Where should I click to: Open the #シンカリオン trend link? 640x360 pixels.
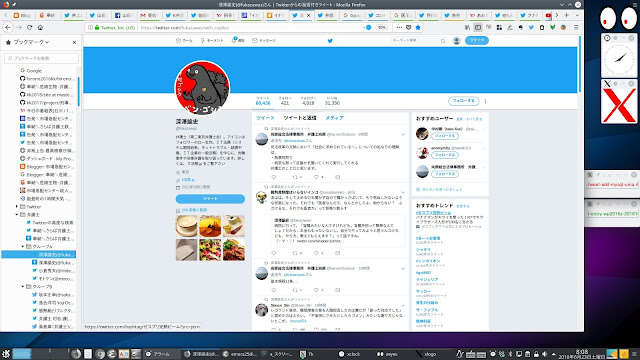(x=428, y=261)
